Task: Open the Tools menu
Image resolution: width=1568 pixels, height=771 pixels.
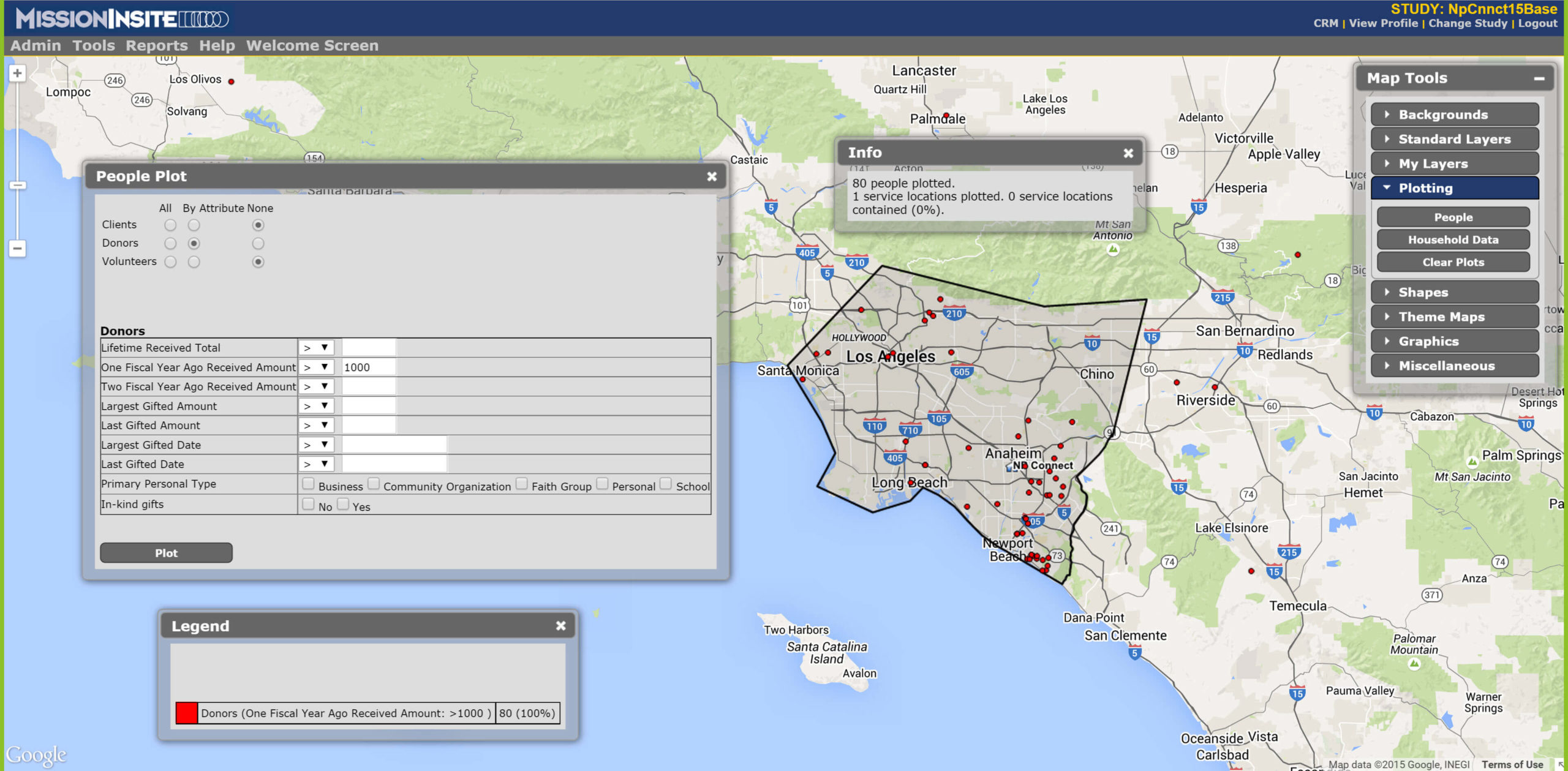Action: 94,46
